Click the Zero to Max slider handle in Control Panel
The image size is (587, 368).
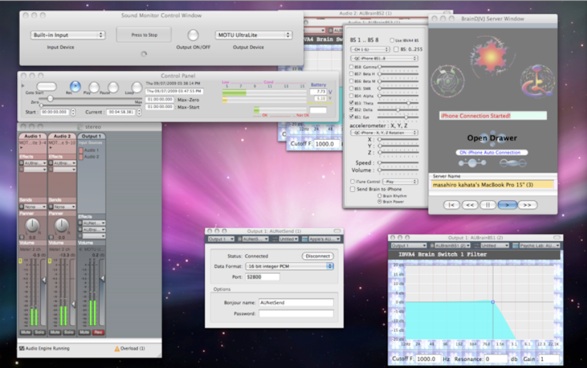click(50, 98)
